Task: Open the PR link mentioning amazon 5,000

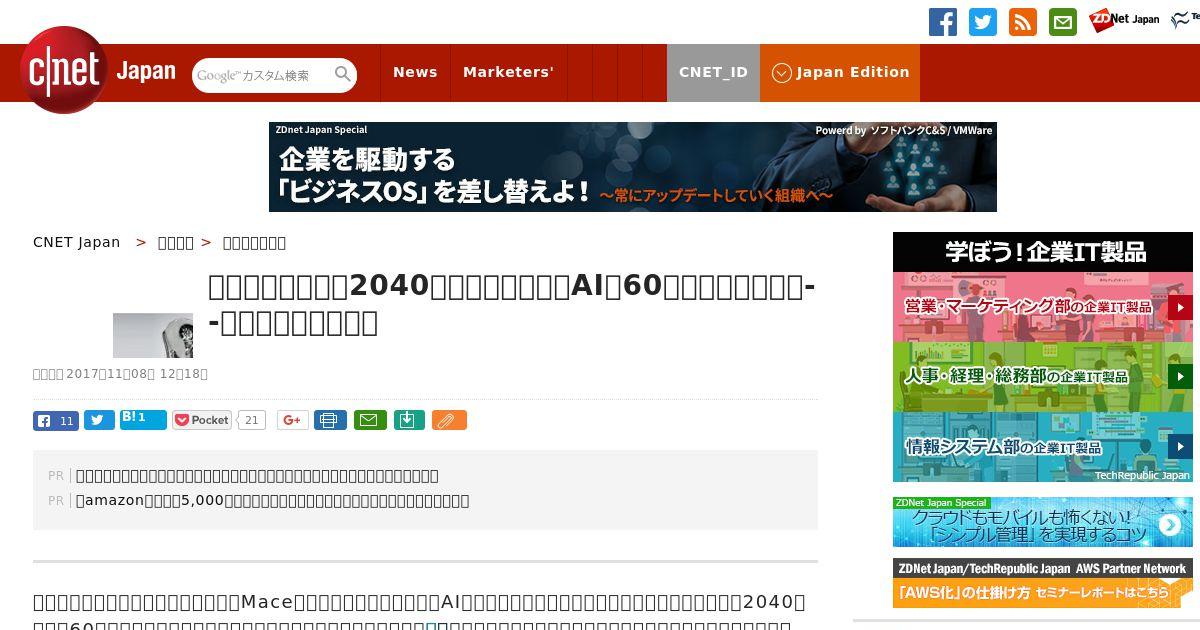Action: [272, 500]
